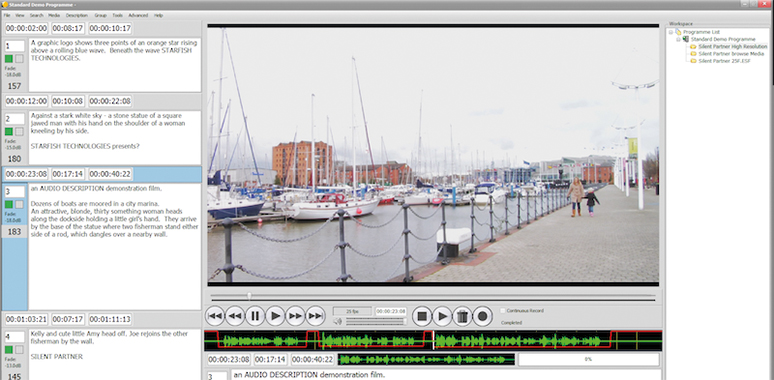This screenshot has height=380, width=774.
Task: Click the folder icon of Silent Partner 25F.ESF
Action: (x=693, y=61)
